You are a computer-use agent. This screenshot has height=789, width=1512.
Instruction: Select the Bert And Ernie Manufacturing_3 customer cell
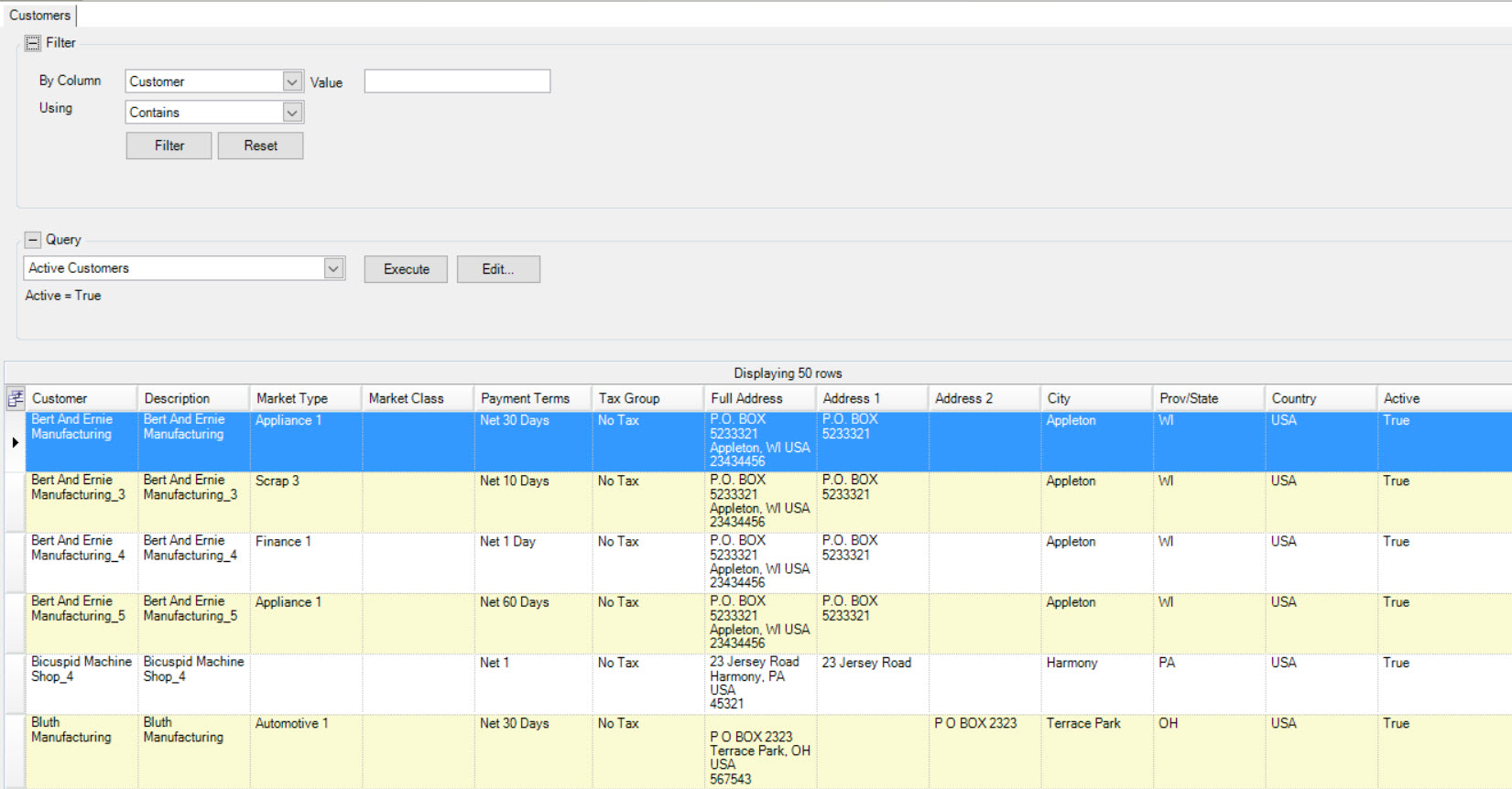point(82,503)
